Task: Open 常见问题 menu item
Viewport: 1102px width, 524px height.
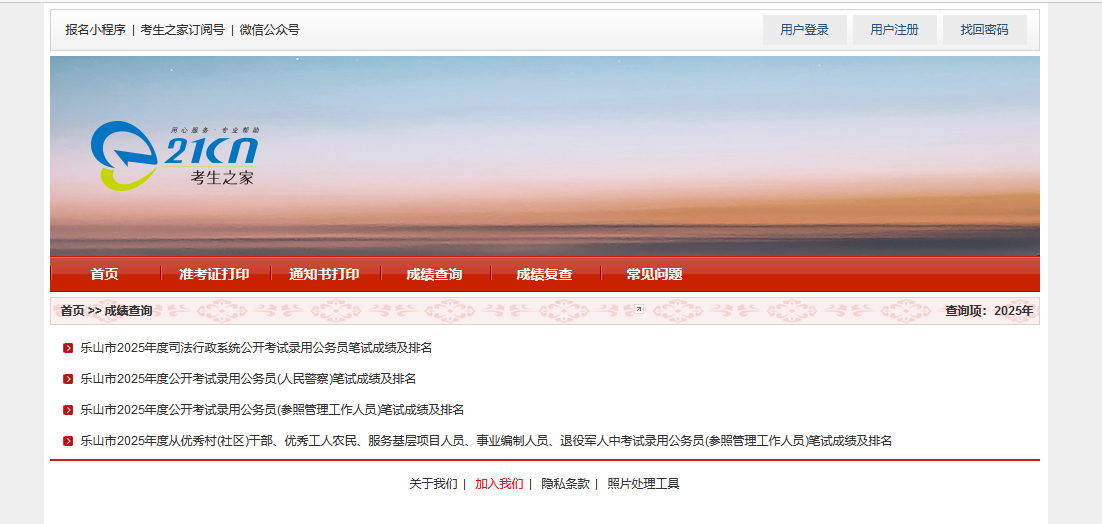Action: [654, 275]
